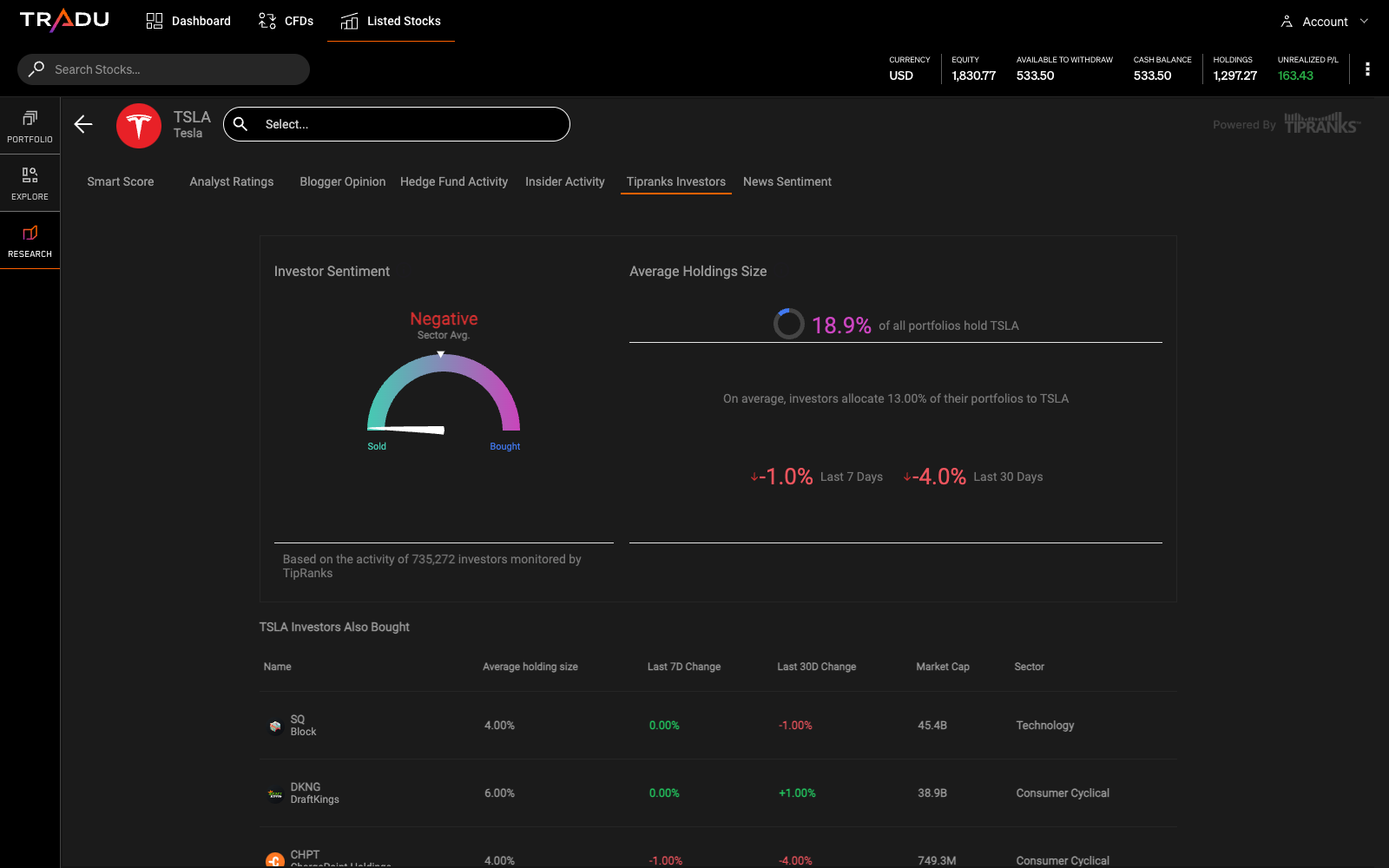Switch to the Insider Activity tab
Image resolution: width=1389 pixels, height=868 pixels.
click(565, 181)
